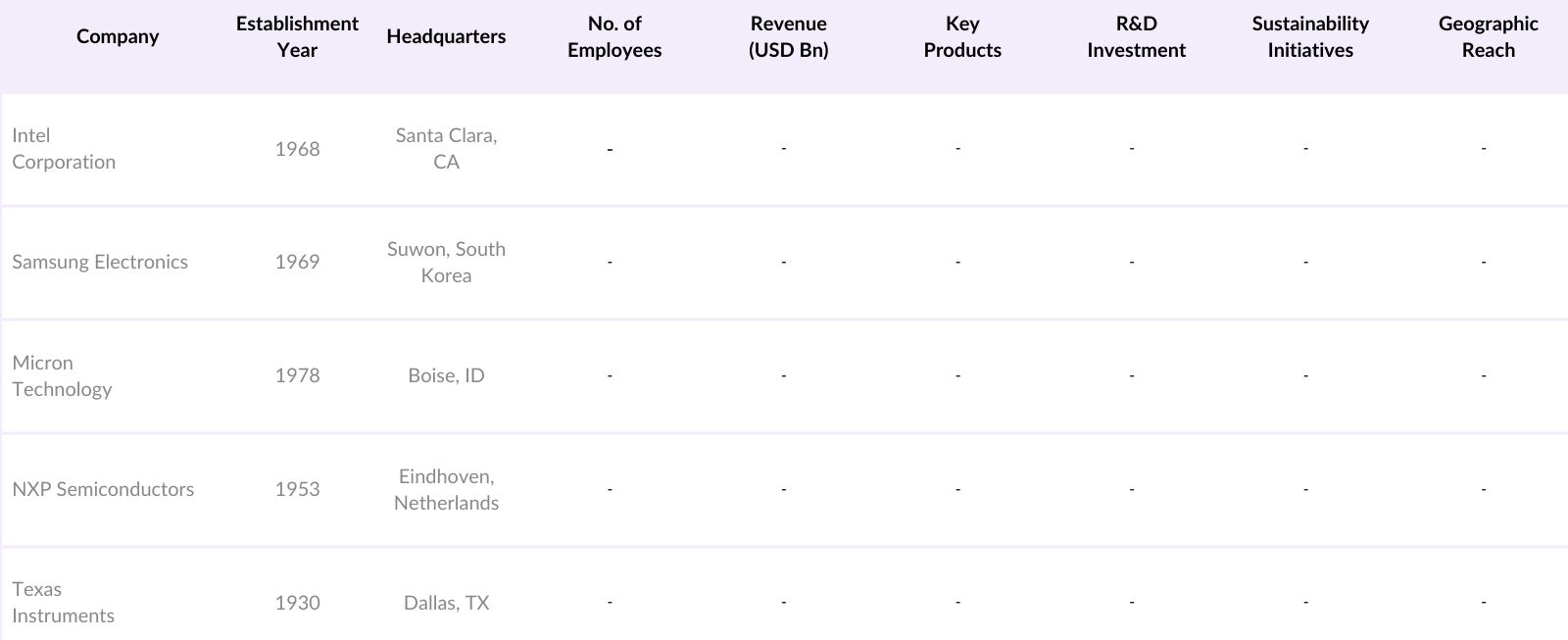1568x640 pixels.
Task: Click the 1968 establishment year cell
Action: [x=297, y=149]
